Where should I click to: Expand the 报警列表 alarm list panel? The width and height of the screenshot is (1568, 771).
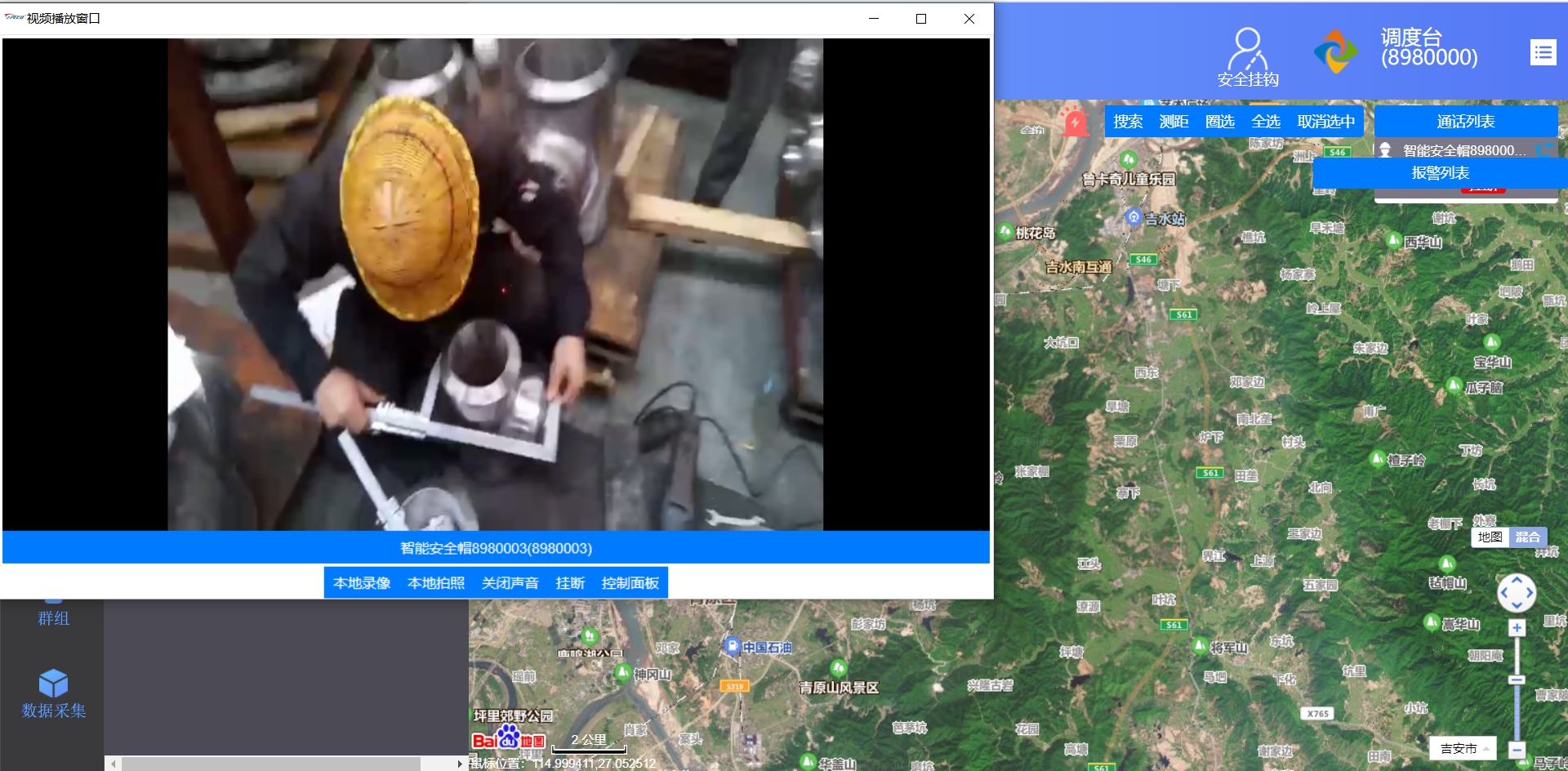pyautogui.click(x=1440, y=173)
